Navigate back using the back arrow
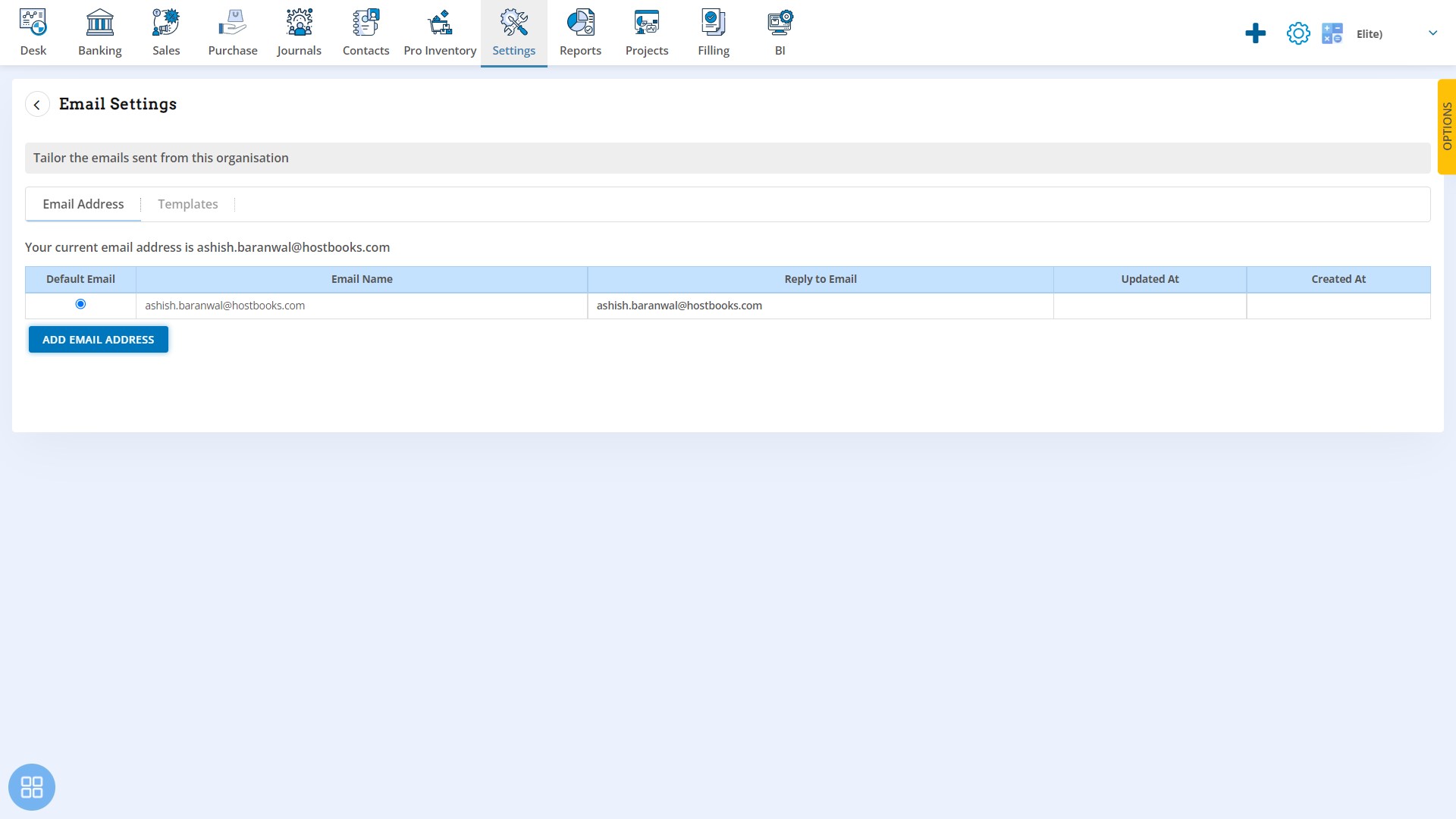Image resolution: width=1456 pixels, height=819 pixels. (36, 103)
